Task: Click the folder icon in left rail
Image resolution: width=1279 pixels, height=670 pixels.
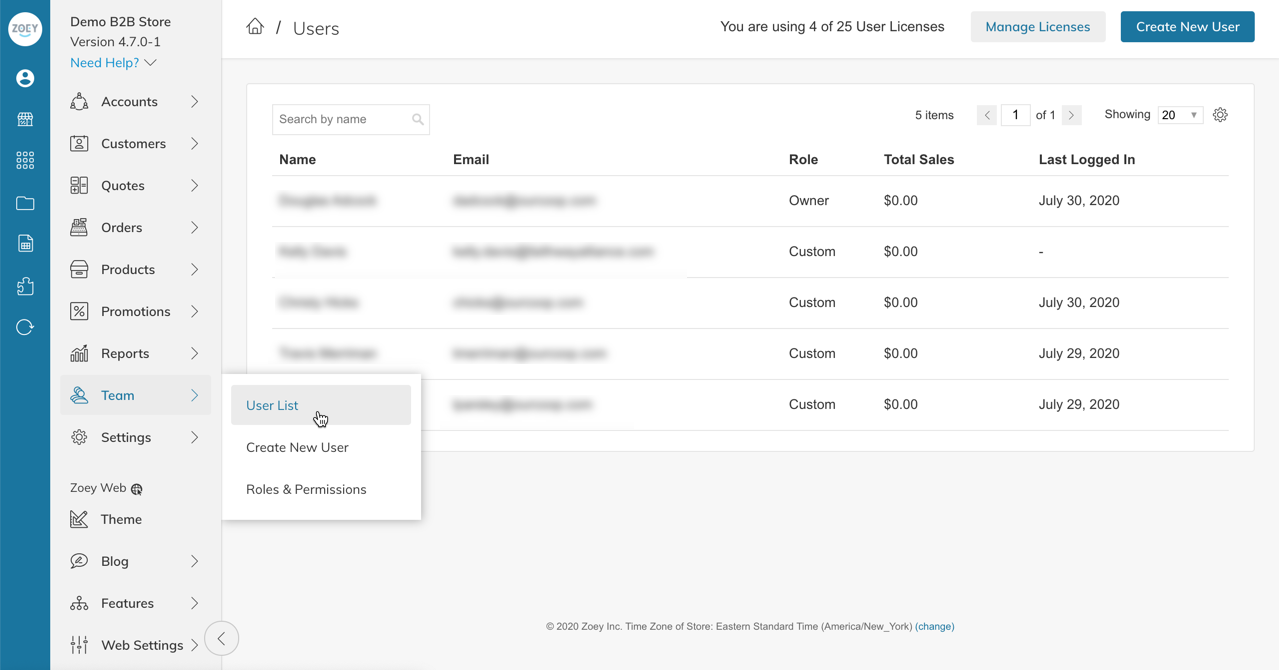Action: pyautogui.click(x=25, y=203)
